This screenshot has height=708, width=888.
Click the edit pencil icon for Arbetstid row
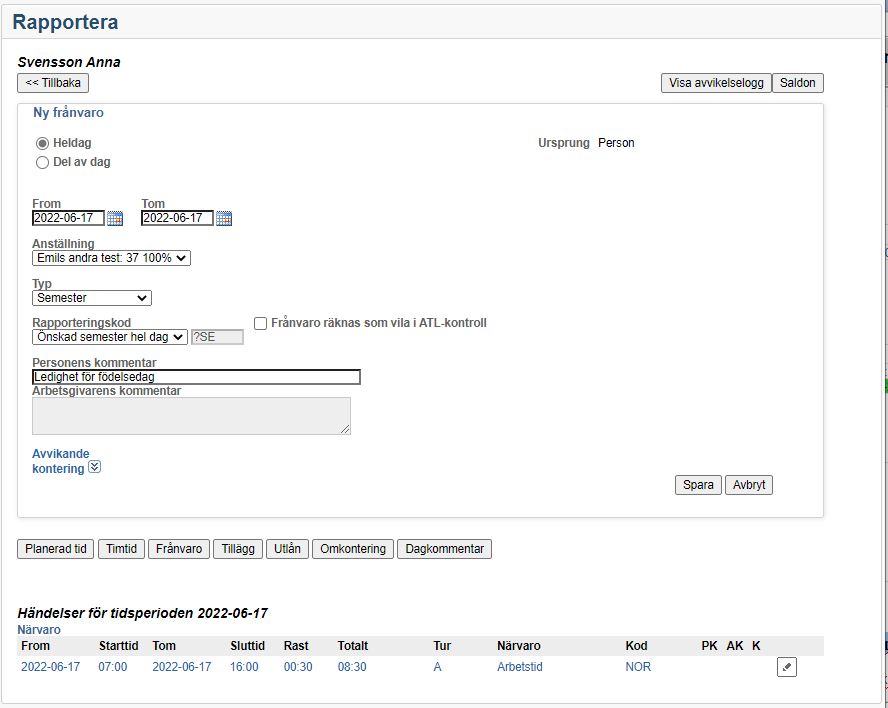click(786, 667)
